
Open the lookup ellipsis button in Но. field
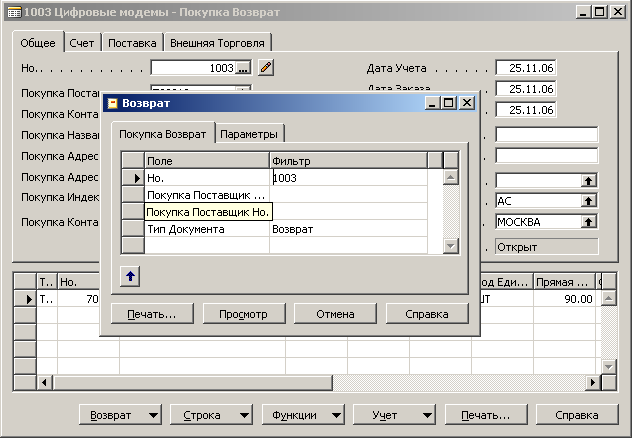[x=243, y=68]
